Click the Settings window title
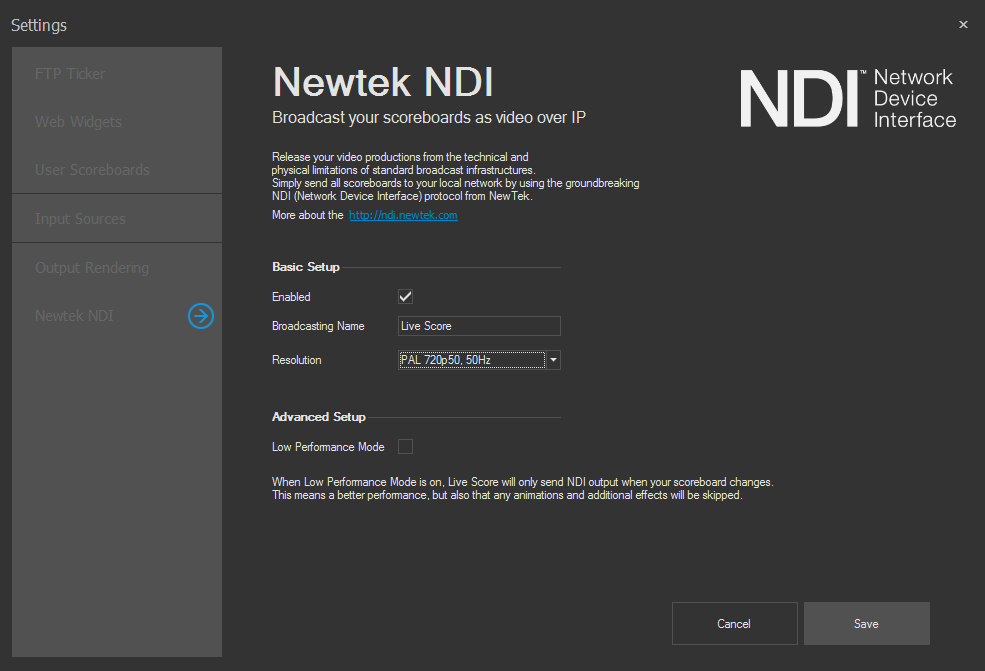Viewport: 985px width, 671px height. click(39, 25)
